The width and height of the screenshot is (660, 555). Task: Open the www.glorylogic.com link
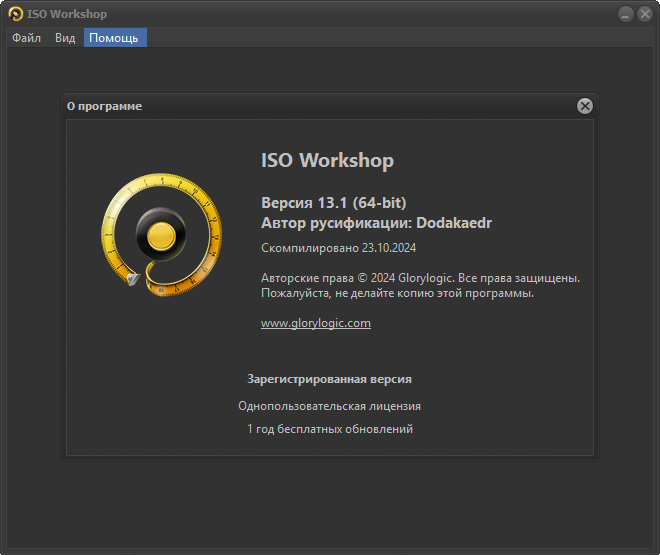tap(316, 323)
